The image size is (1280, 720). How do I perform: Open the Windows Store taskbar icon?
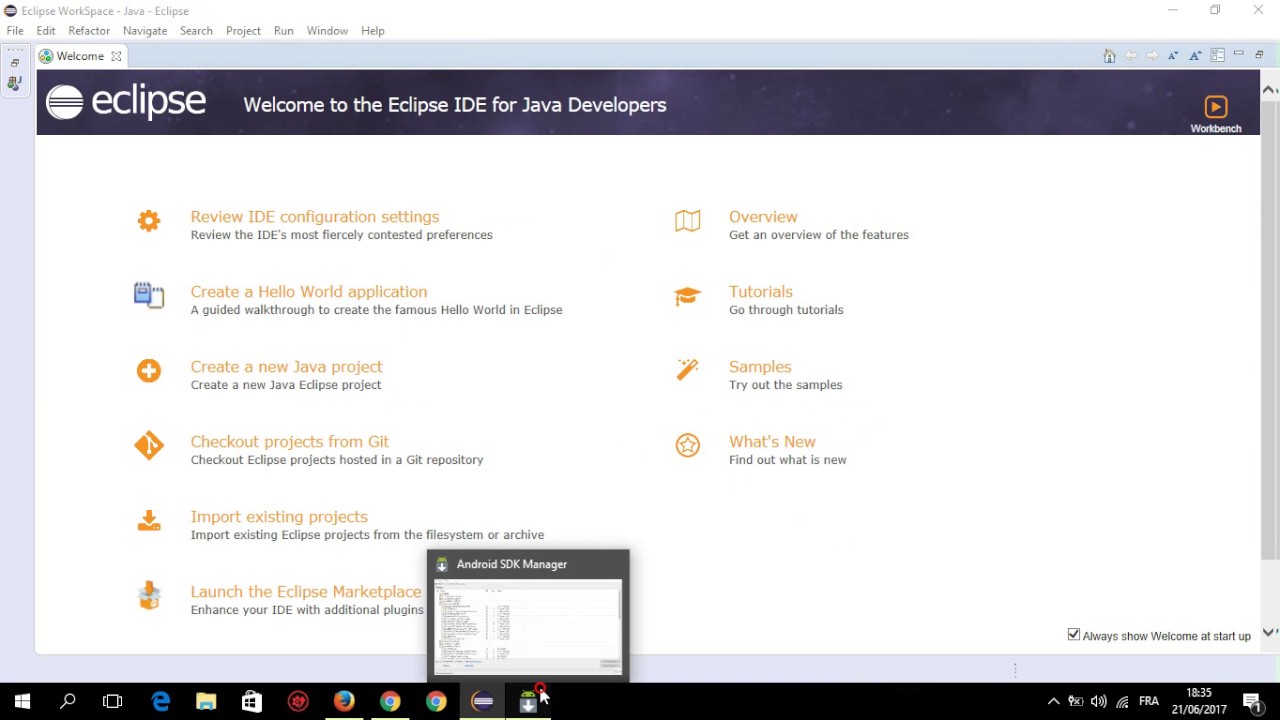click(252, 701)
